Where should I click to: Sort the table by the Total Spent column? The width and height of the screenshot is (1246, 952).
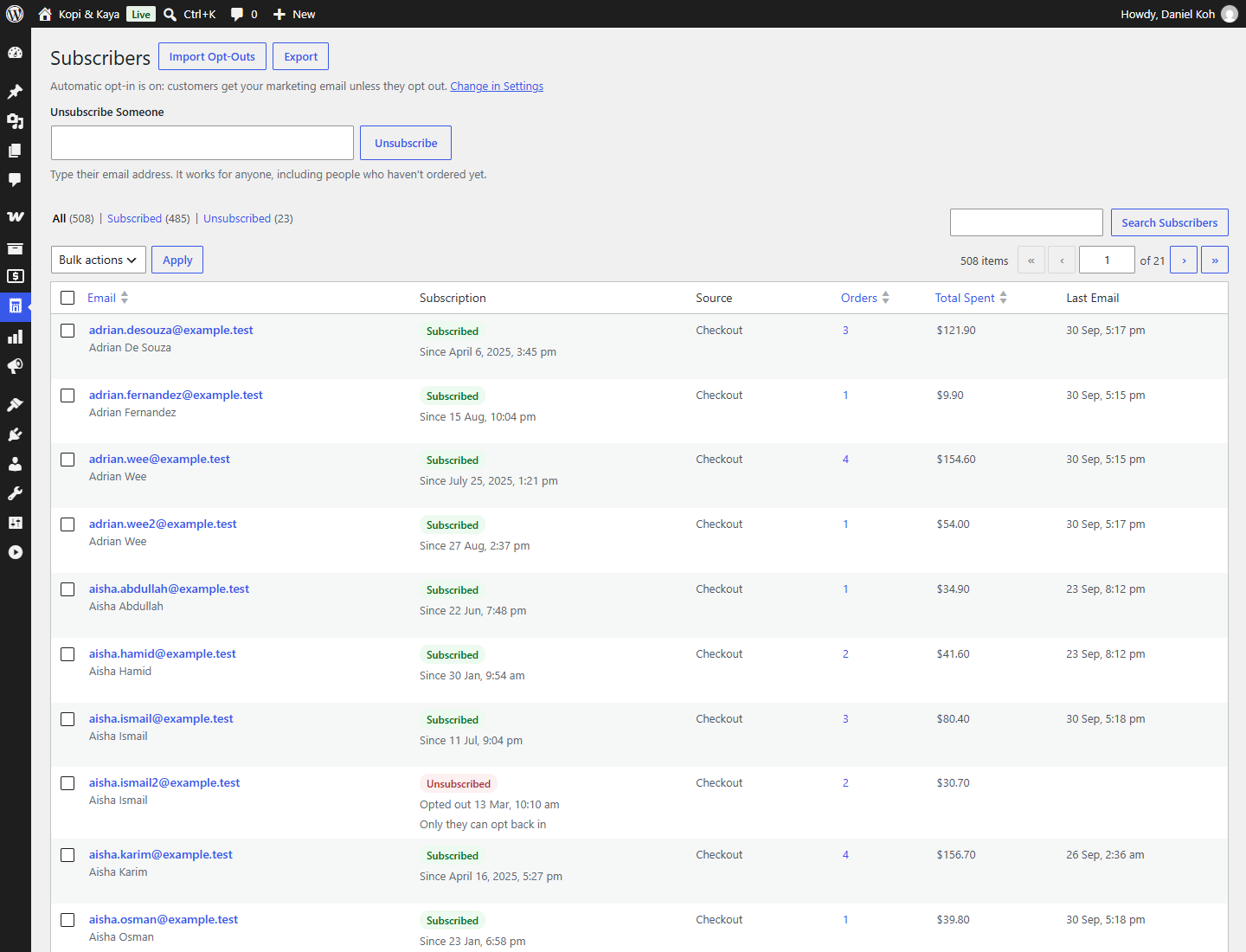pyautogui.click(x=971, y=298)
